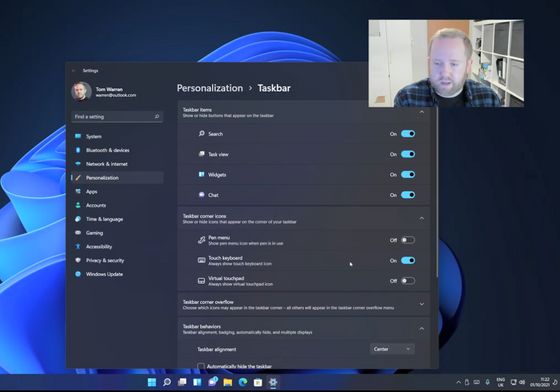Screen dimensions: 560x392
Task: Click the Personalization breadcrumb link
Action: 210,88
